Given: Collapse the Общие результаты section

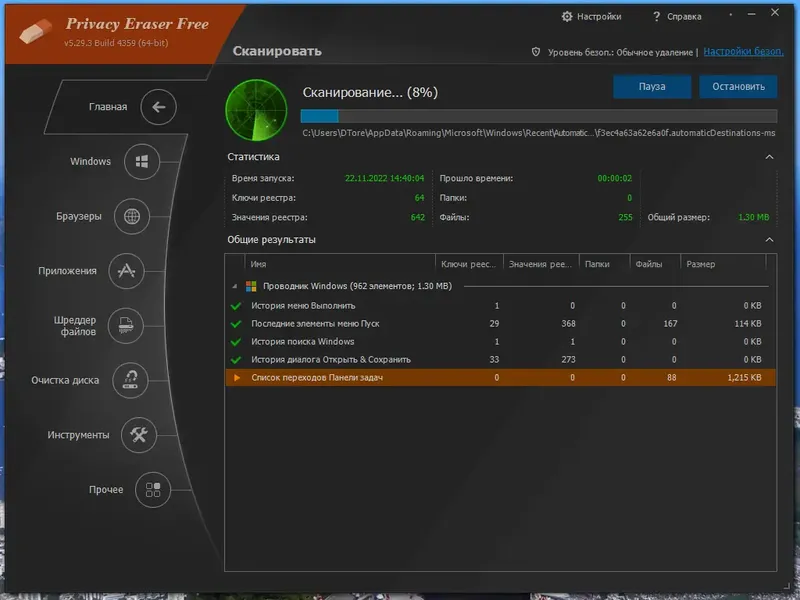Looking at the screenshot, I should (x=769, y=239).
